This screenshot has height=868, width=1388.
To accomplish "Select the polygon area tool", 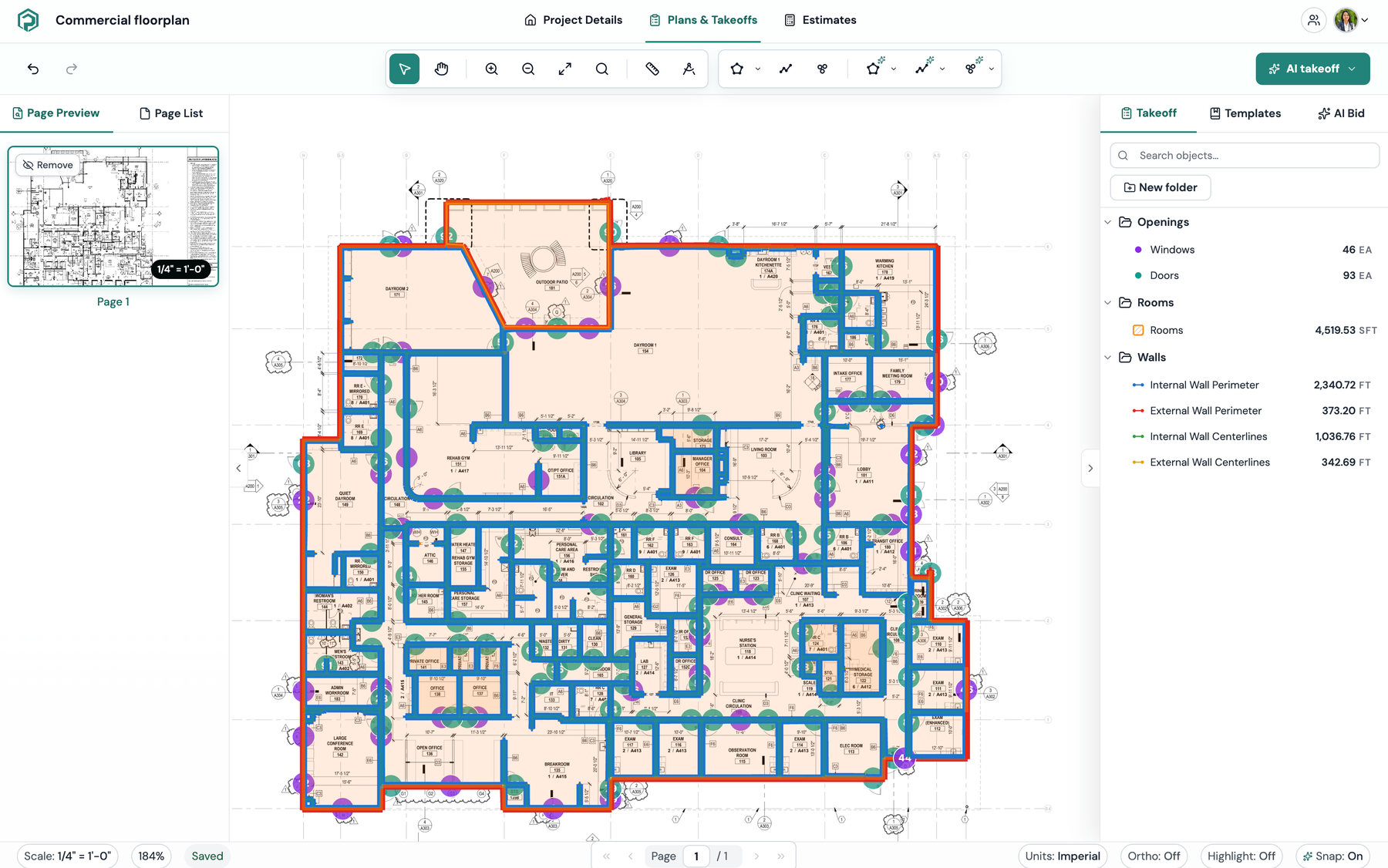I will 737,69.
